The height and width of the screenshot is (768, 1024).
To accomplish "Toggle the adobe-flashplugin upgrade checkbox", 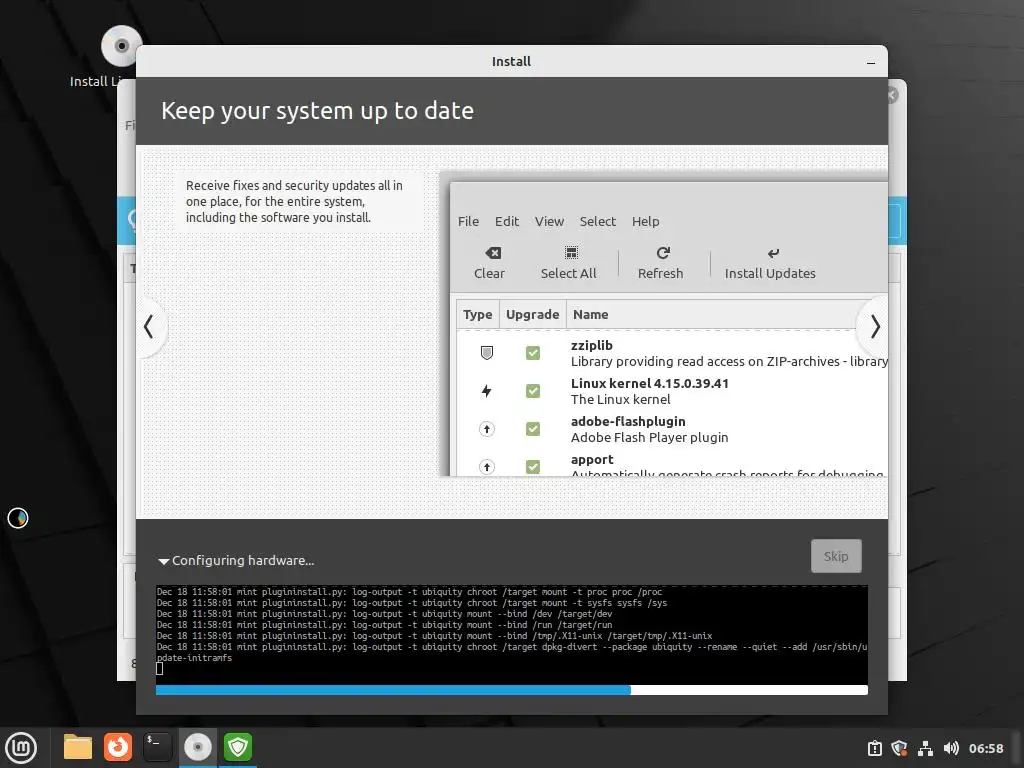I will click(533, 428).
